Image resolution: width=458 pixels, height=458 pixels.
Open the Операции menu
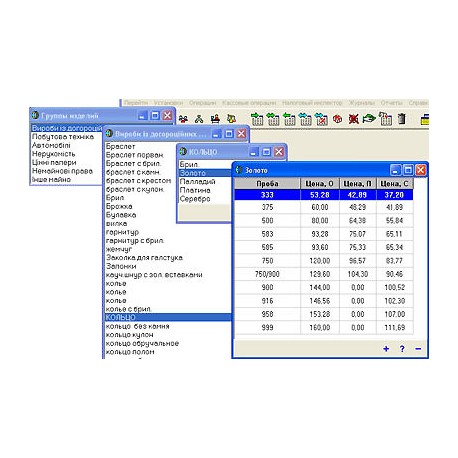[203, 103]
